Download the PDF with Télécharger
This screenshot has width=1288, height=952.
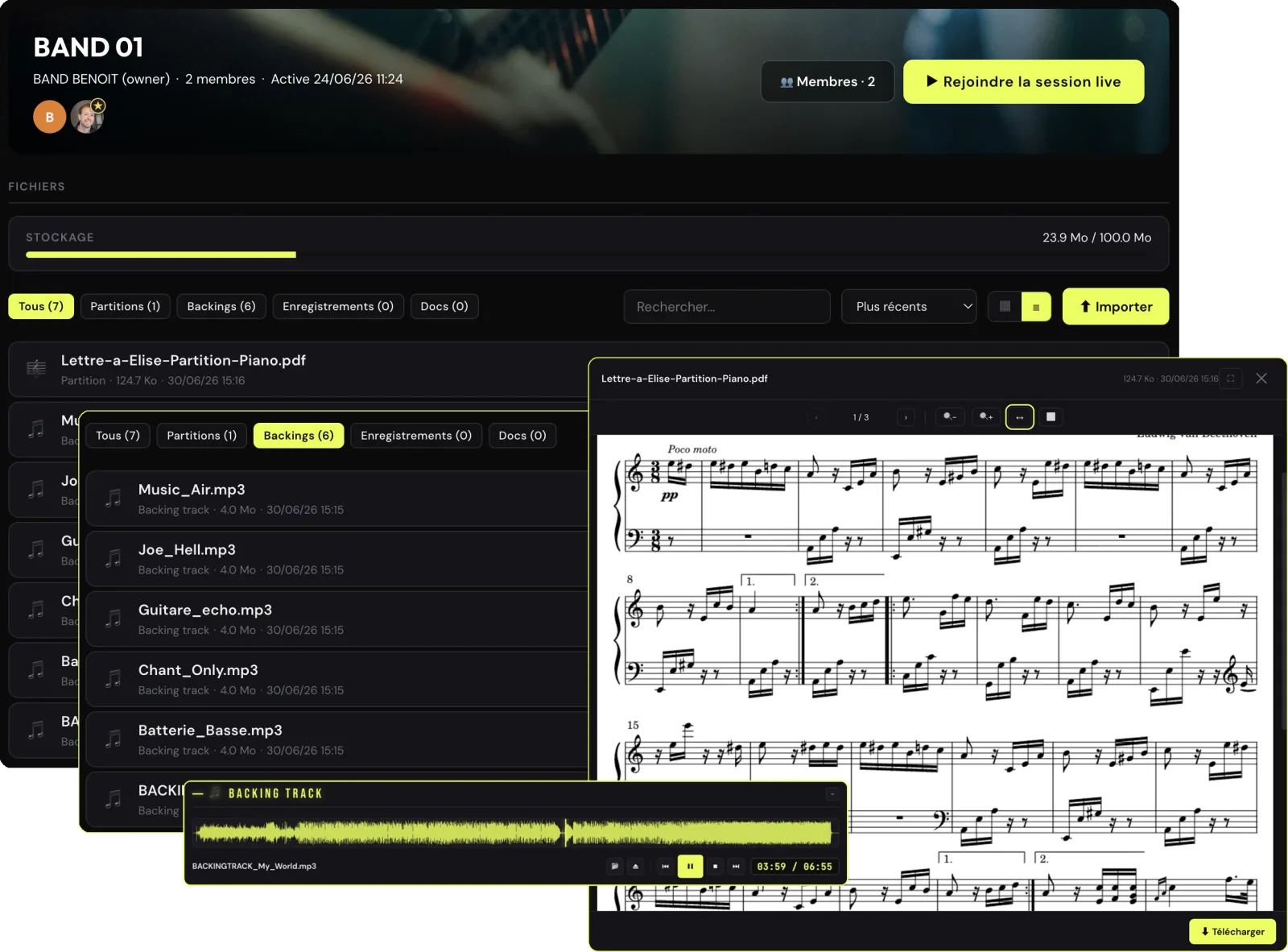click(1232, 931)
